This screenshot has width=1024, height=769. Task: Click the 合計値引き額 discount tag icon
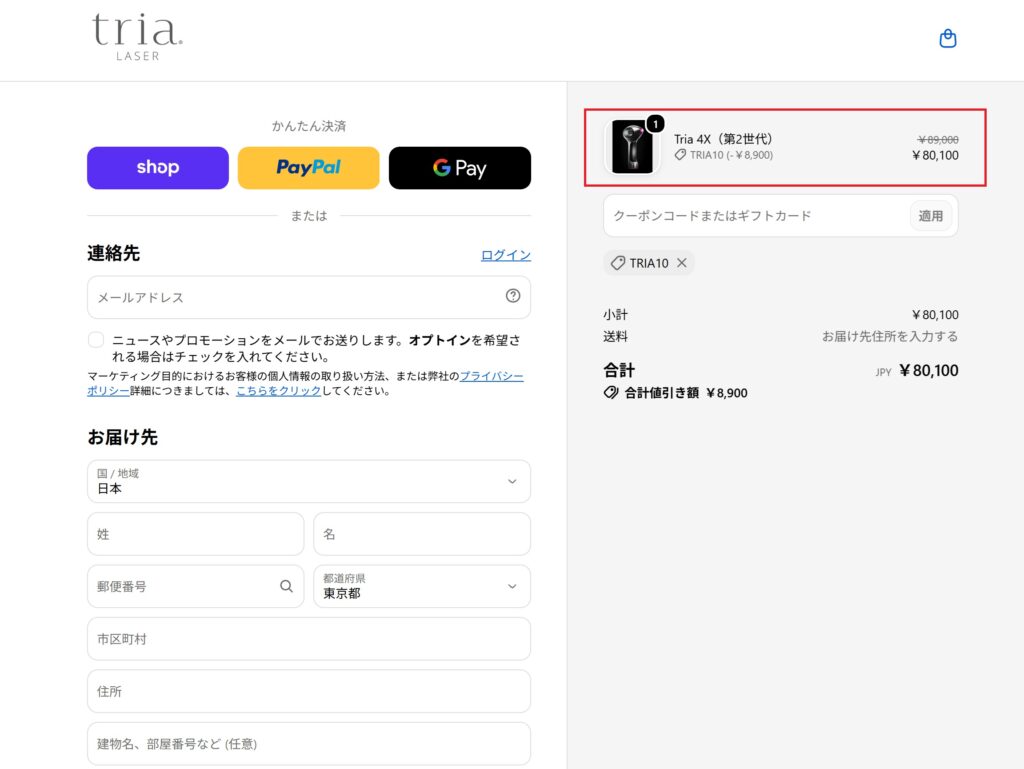pos(611,392)
